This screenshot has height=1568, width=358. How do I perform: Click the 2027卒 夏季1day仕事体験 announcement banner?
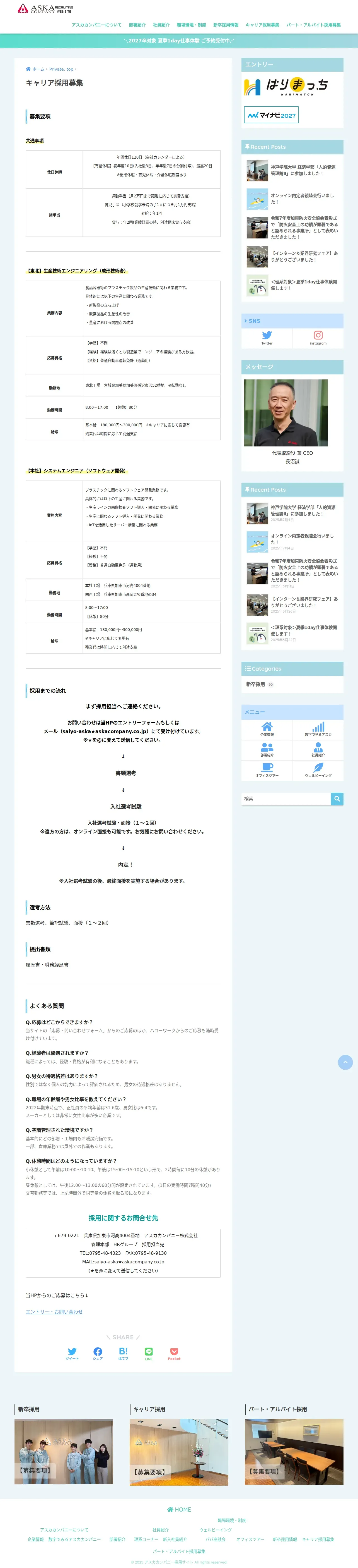(x=179, y=41)
